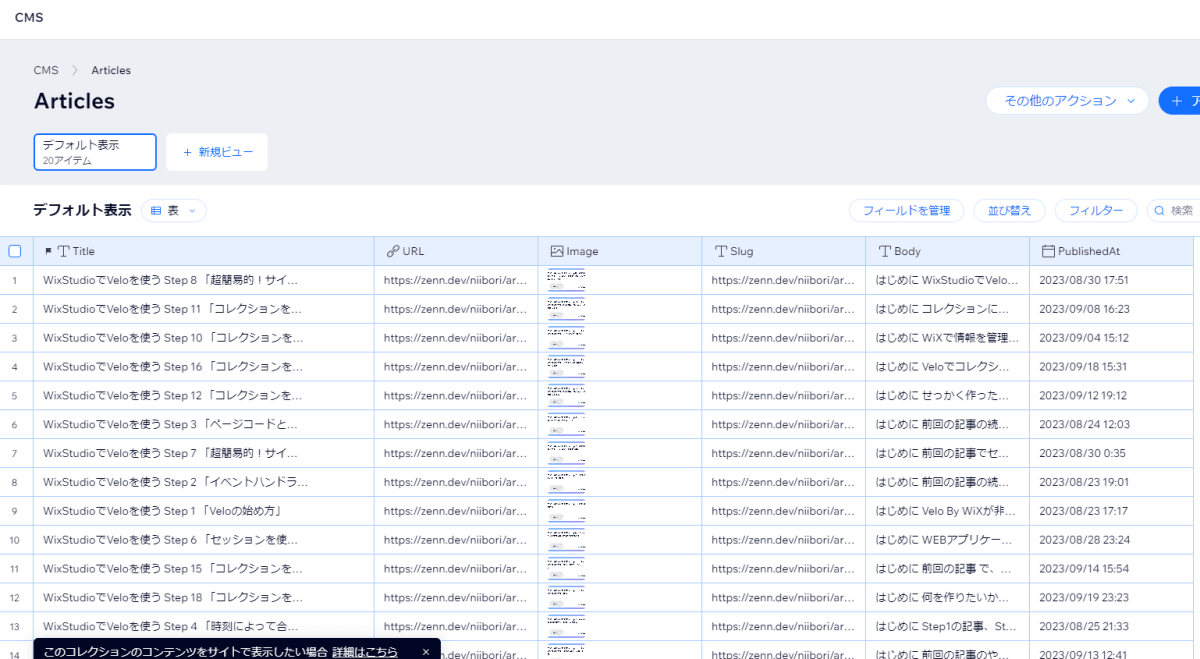The width and height of the screenshot is (1200, 659).
Task: Click the table layout icon
Action: click(157, 211)
